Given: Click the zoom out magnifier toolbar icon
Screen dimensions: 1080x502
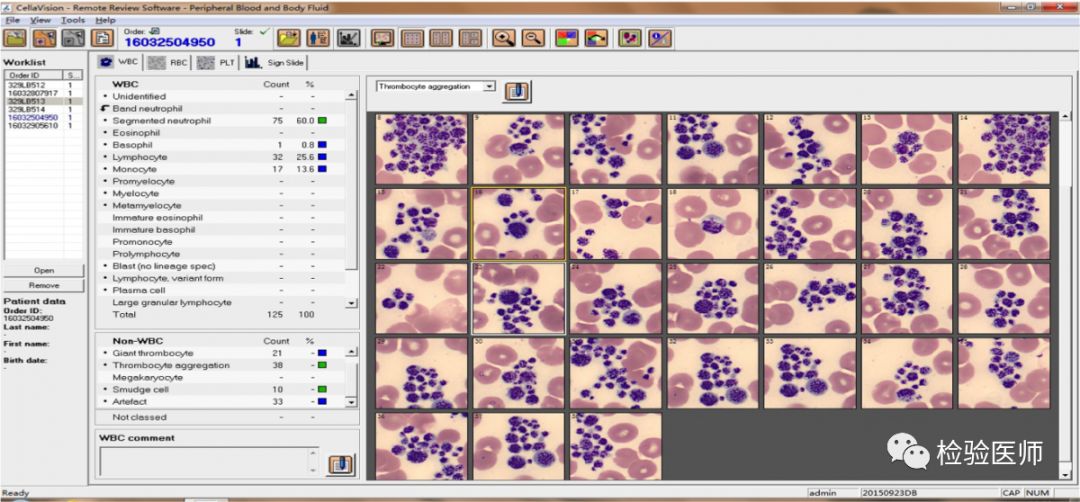Looking at the screenshot, I should tap(533, 38).
